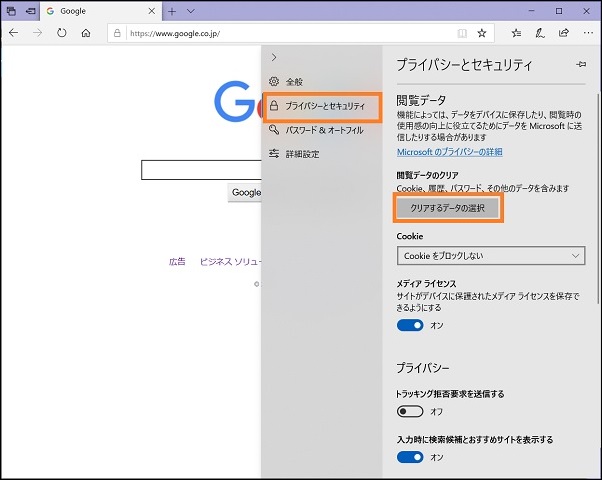Click the browser Back arrow
This screenshot has width=602, height=480.
14,32
